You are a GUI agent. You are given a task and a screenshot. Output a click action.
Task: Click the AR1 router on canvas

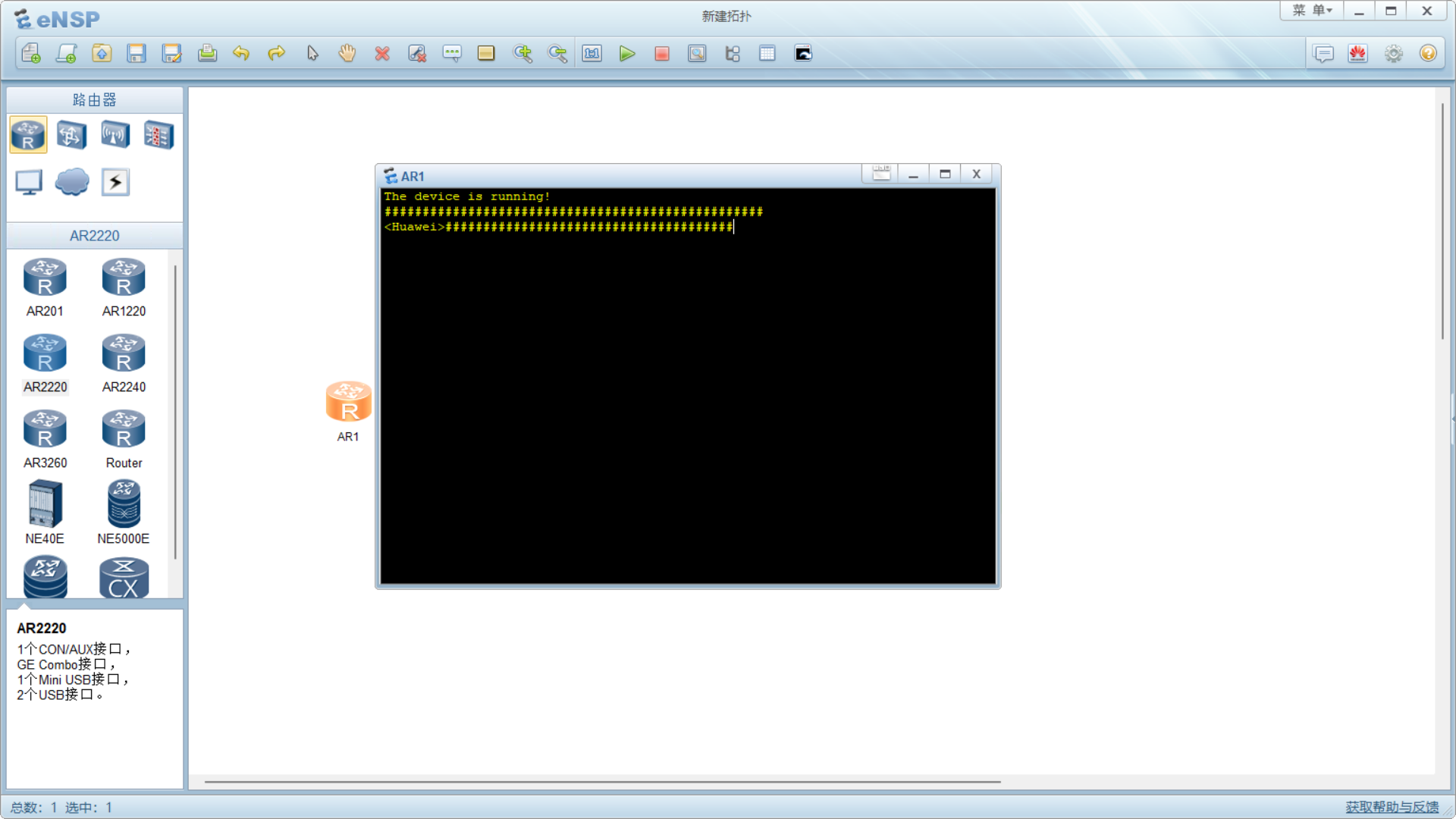coord(348,403)
